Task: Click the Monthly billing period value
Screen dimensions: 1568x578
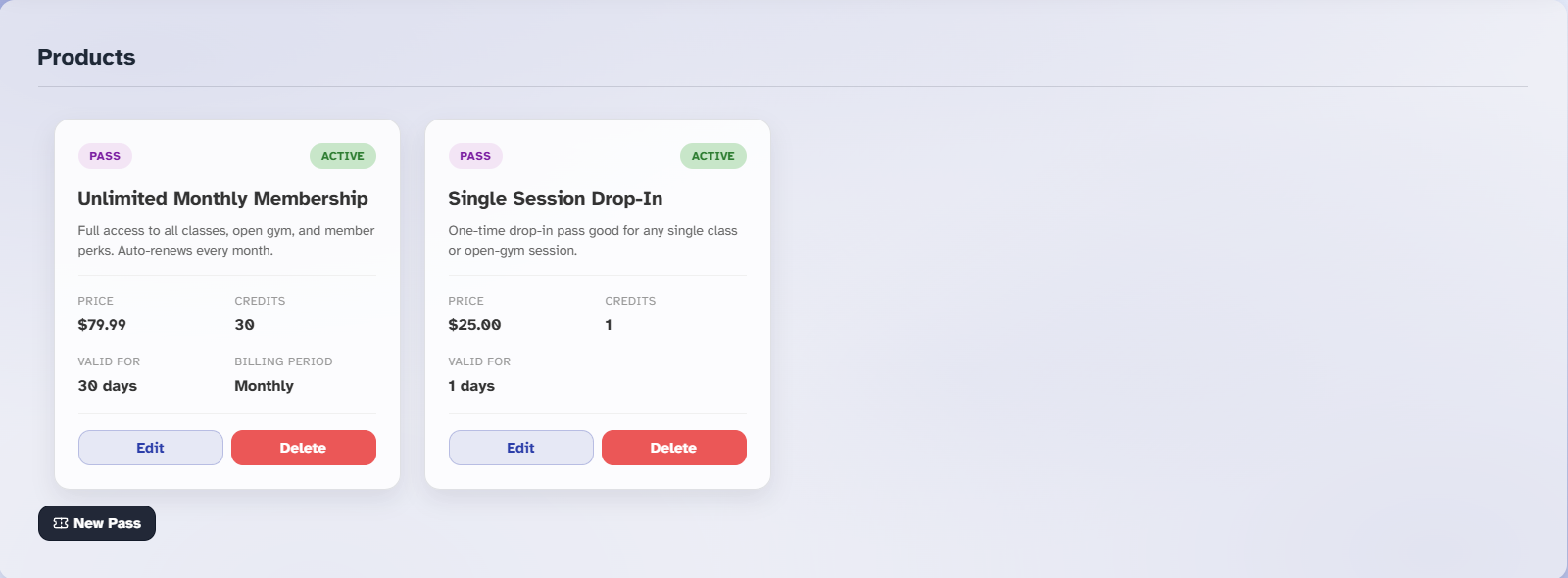Action: point(263,385)
